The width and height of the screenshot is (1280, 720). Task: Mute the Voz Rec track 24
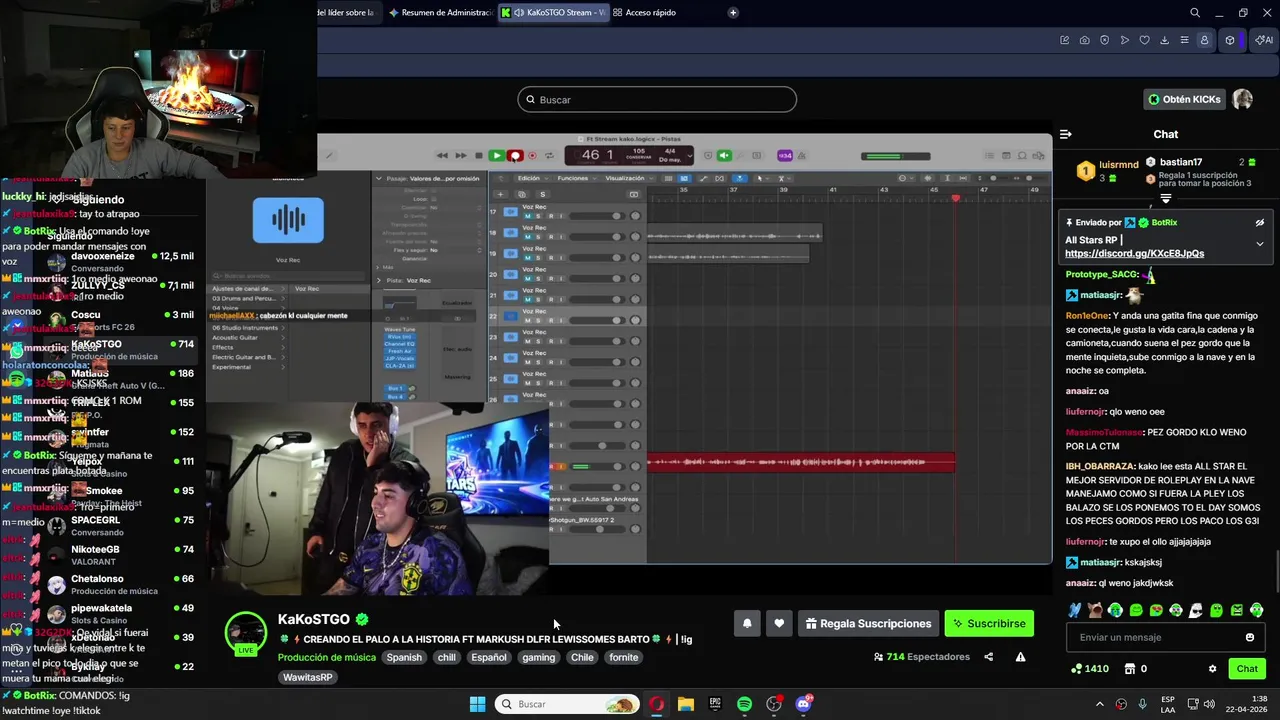click(527, 362)
